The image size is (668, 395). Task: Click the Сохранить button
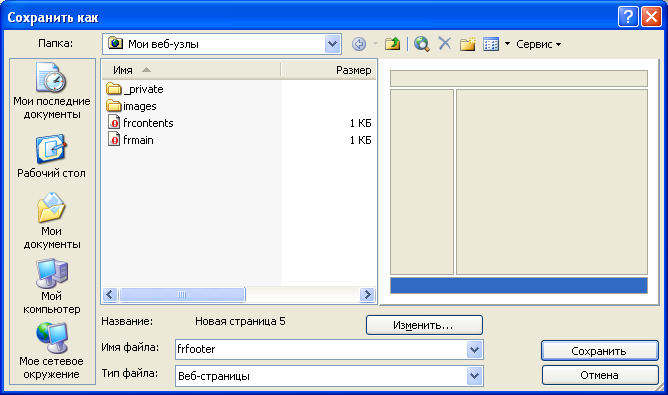tap(600, 351)
